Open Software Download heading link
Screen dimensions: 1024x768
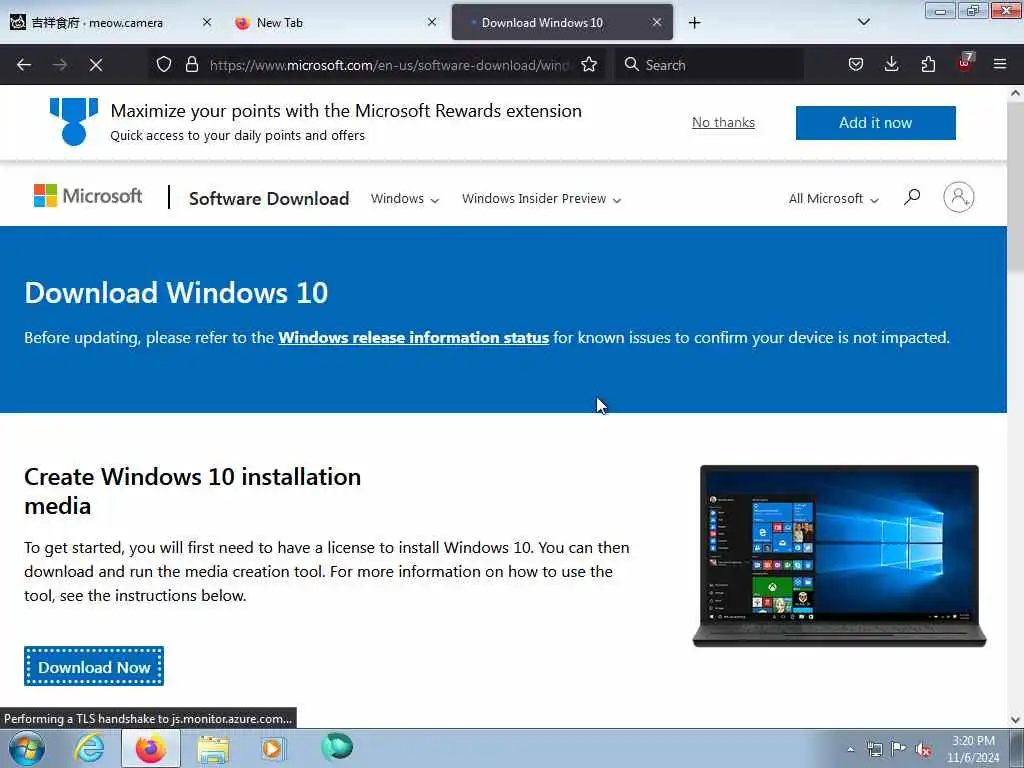(x=269, y=199)
